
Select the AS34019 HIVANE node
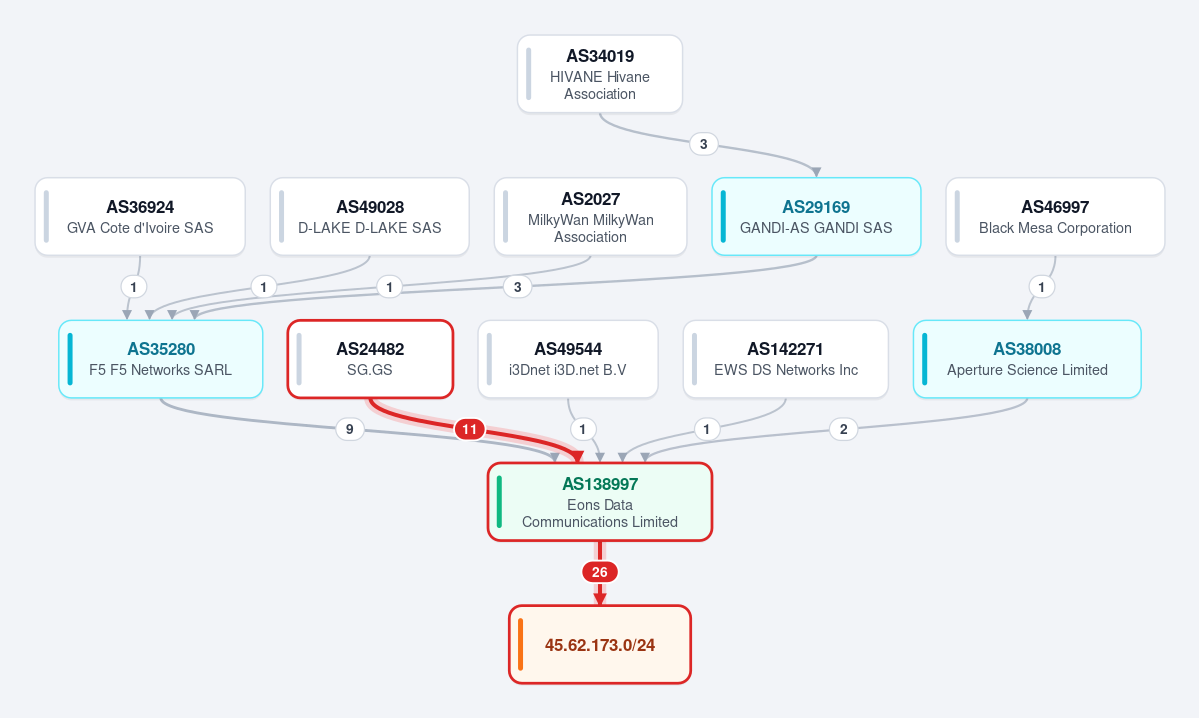[x=600, y=74]
